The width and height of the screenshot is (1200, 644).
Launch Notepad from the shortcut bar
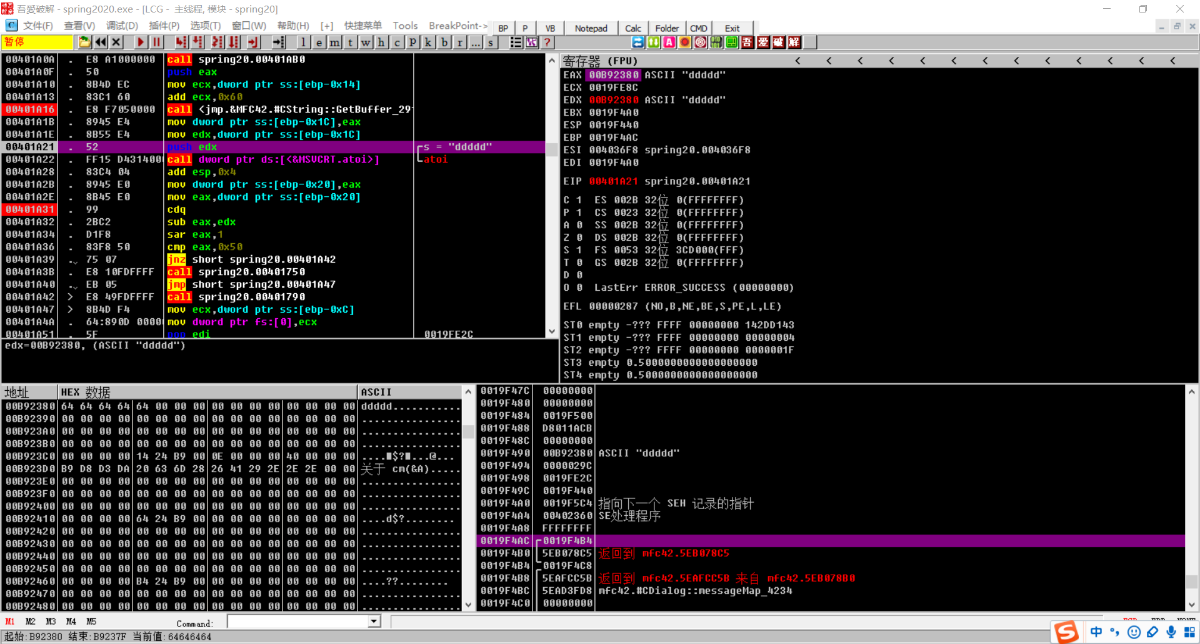point(590,28)
